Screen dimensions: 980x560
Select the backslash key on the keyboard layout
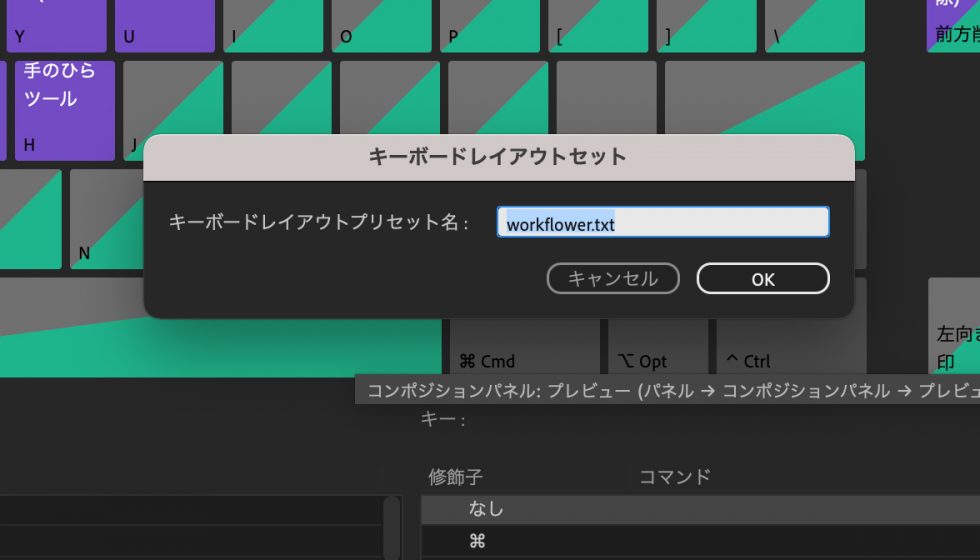point(815,25)
